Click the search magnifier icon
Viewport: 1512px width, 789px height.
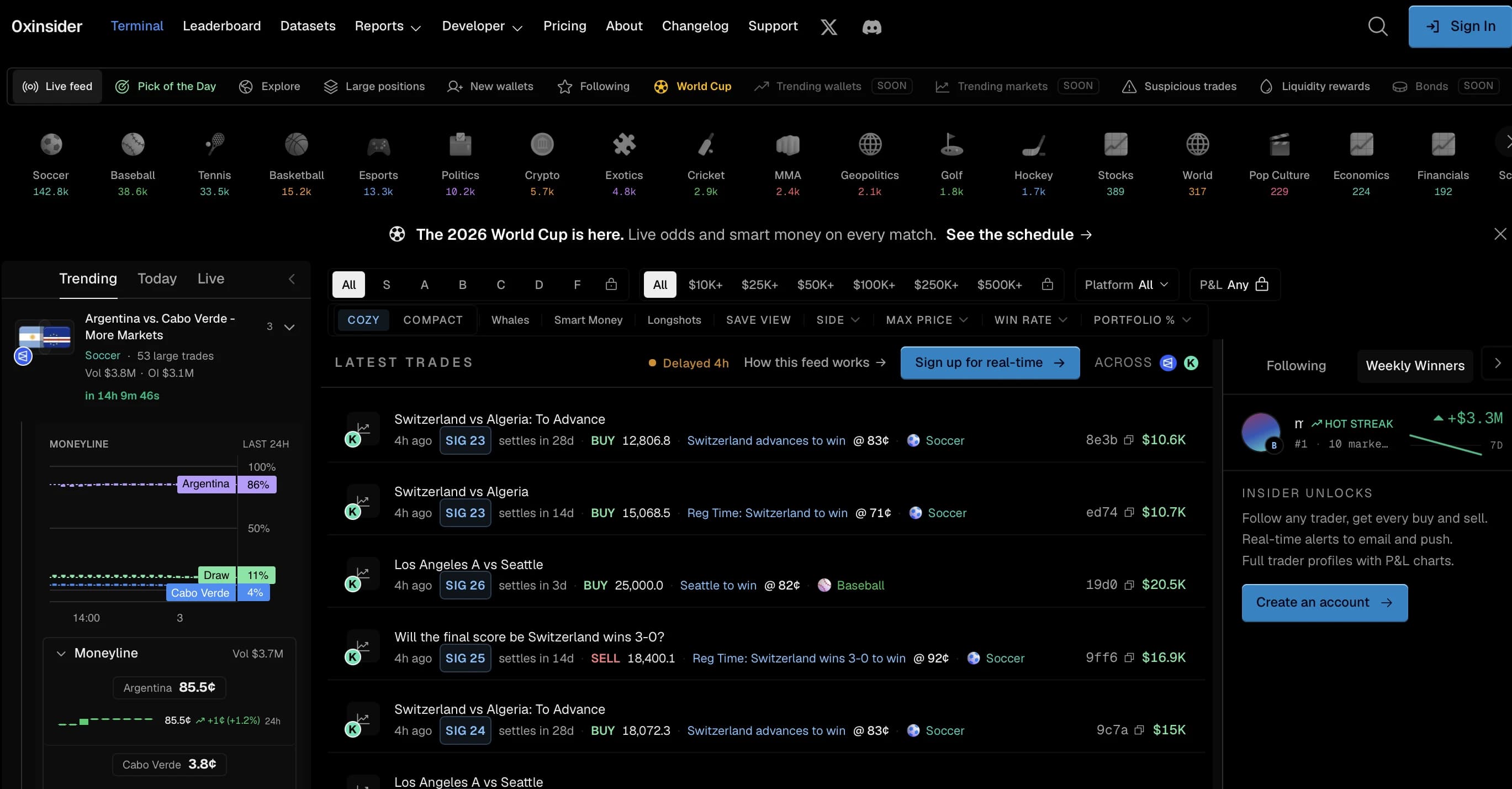click(1378, 27)
